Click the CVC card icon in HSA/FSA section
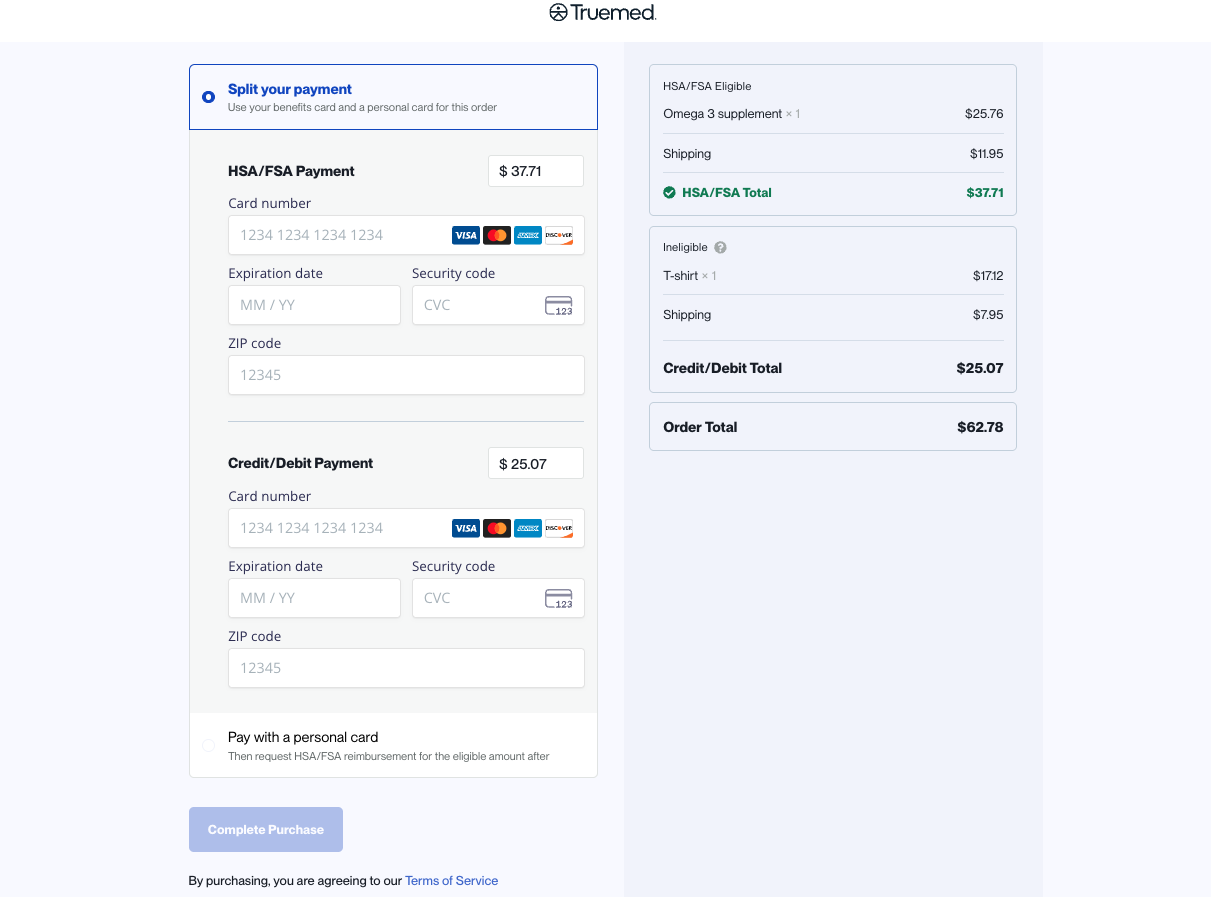 tap(559, 306)
